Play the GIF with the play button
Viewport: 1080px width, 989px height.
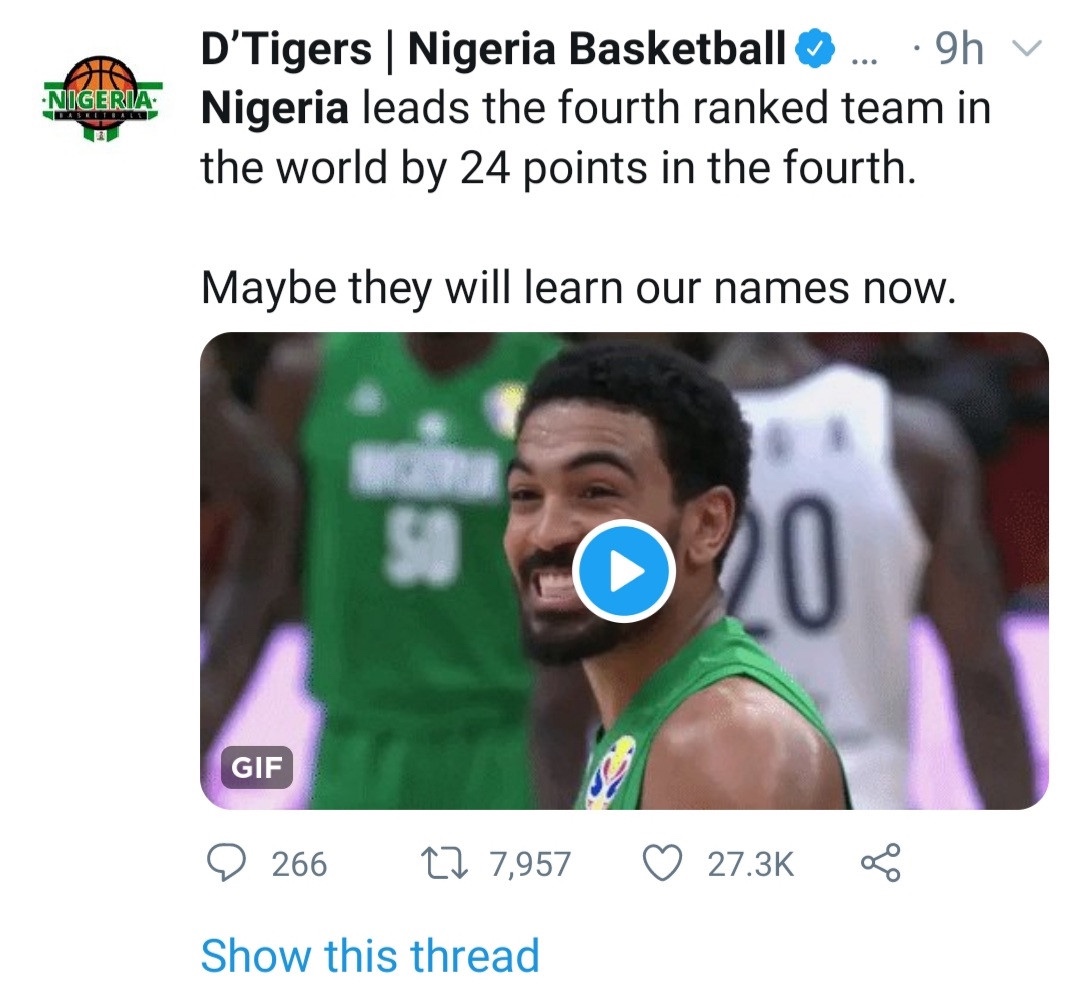624,571
